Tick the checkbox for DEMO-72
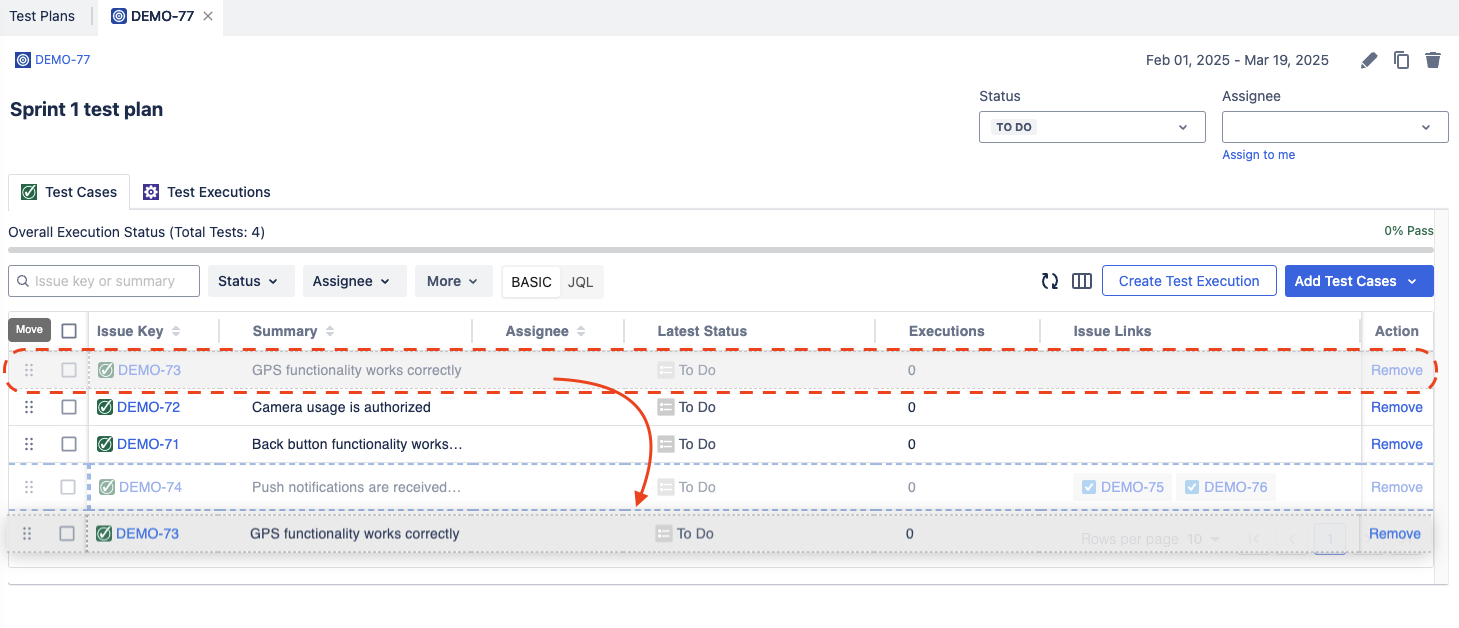 point(69,407)
